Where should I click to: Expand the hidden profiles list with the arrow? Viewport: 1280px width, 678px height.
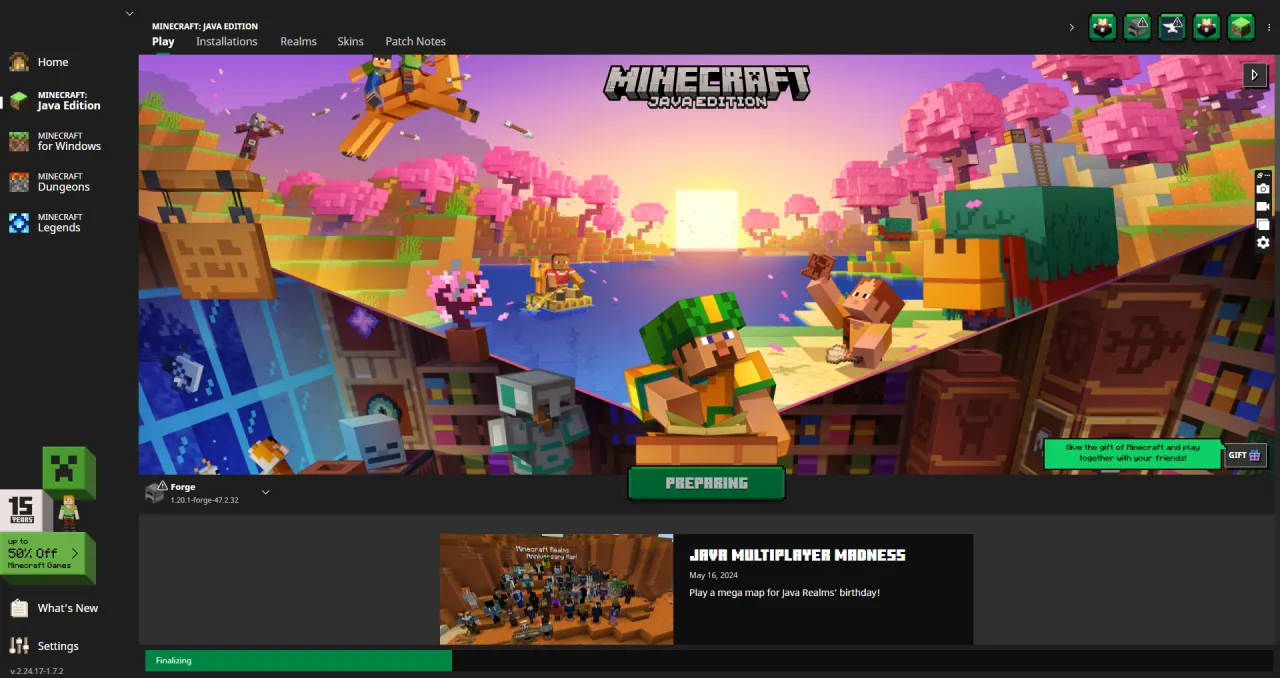(1072, 27)
